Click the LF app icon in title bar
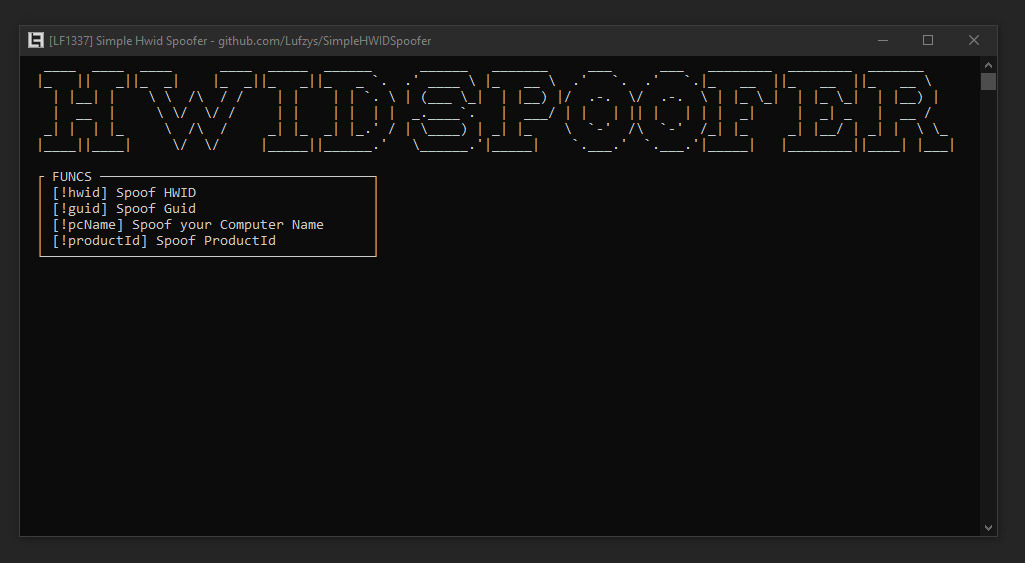Screen dimensions: 1025x563 (x=36, y=40)
